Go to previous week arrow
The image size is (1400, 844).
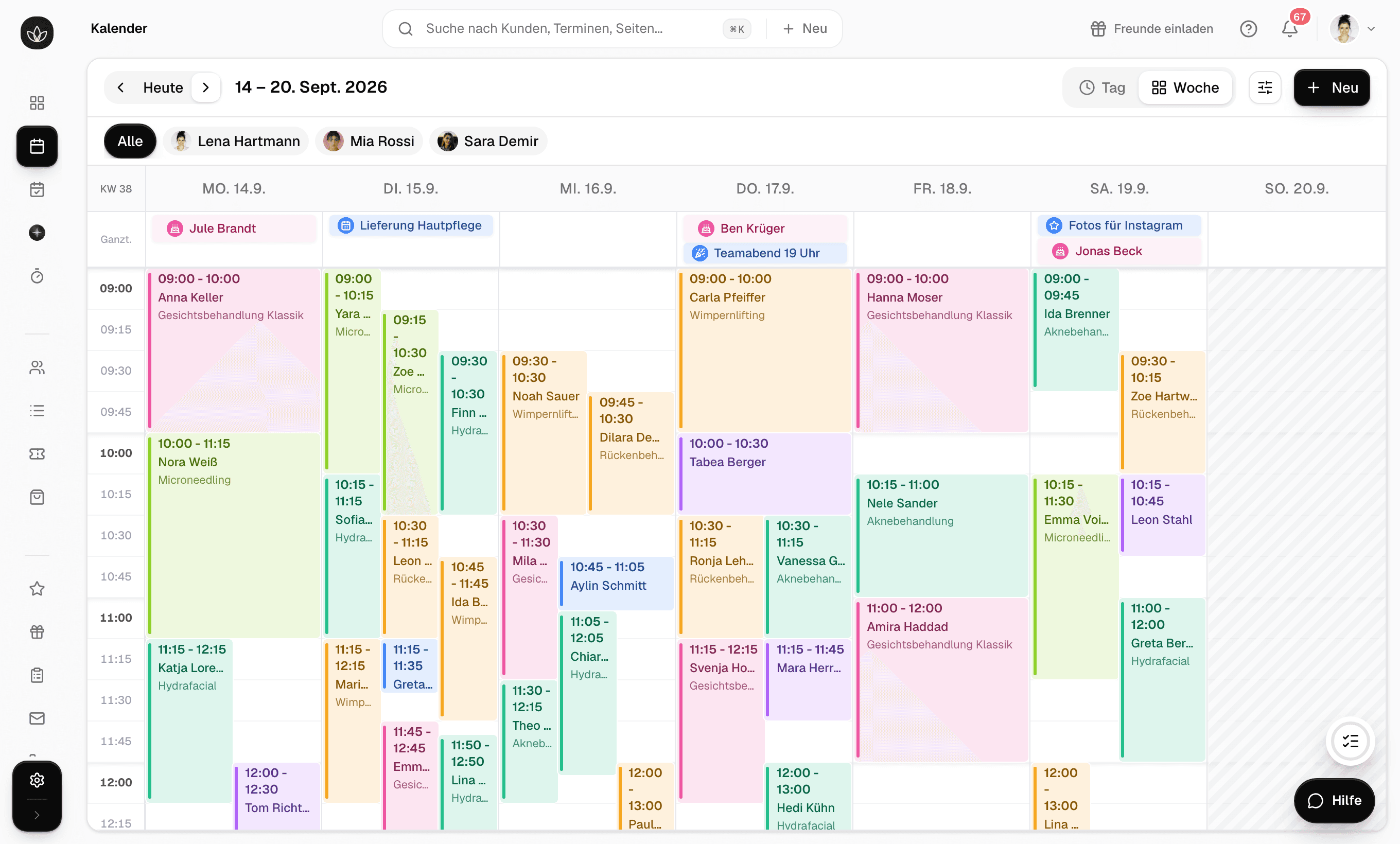click(x=120, y=87)
